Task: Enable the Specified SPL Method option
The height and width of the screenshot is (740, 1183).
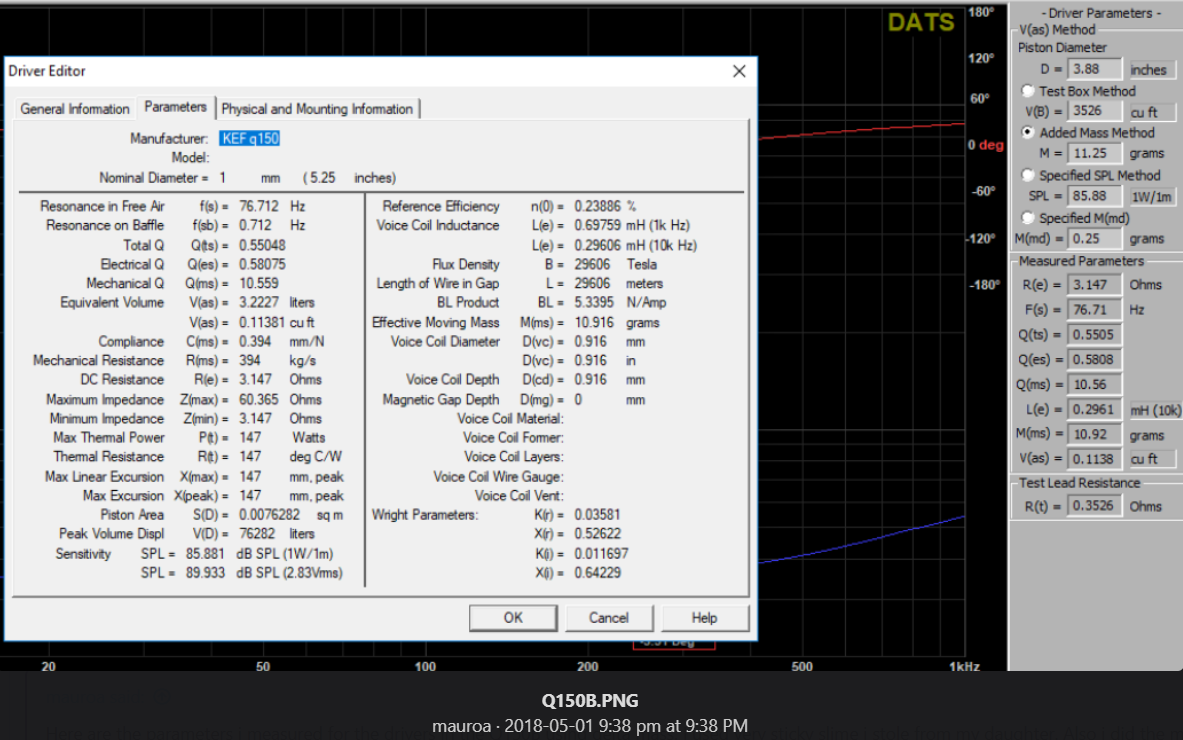Action: click(1028, 175)
